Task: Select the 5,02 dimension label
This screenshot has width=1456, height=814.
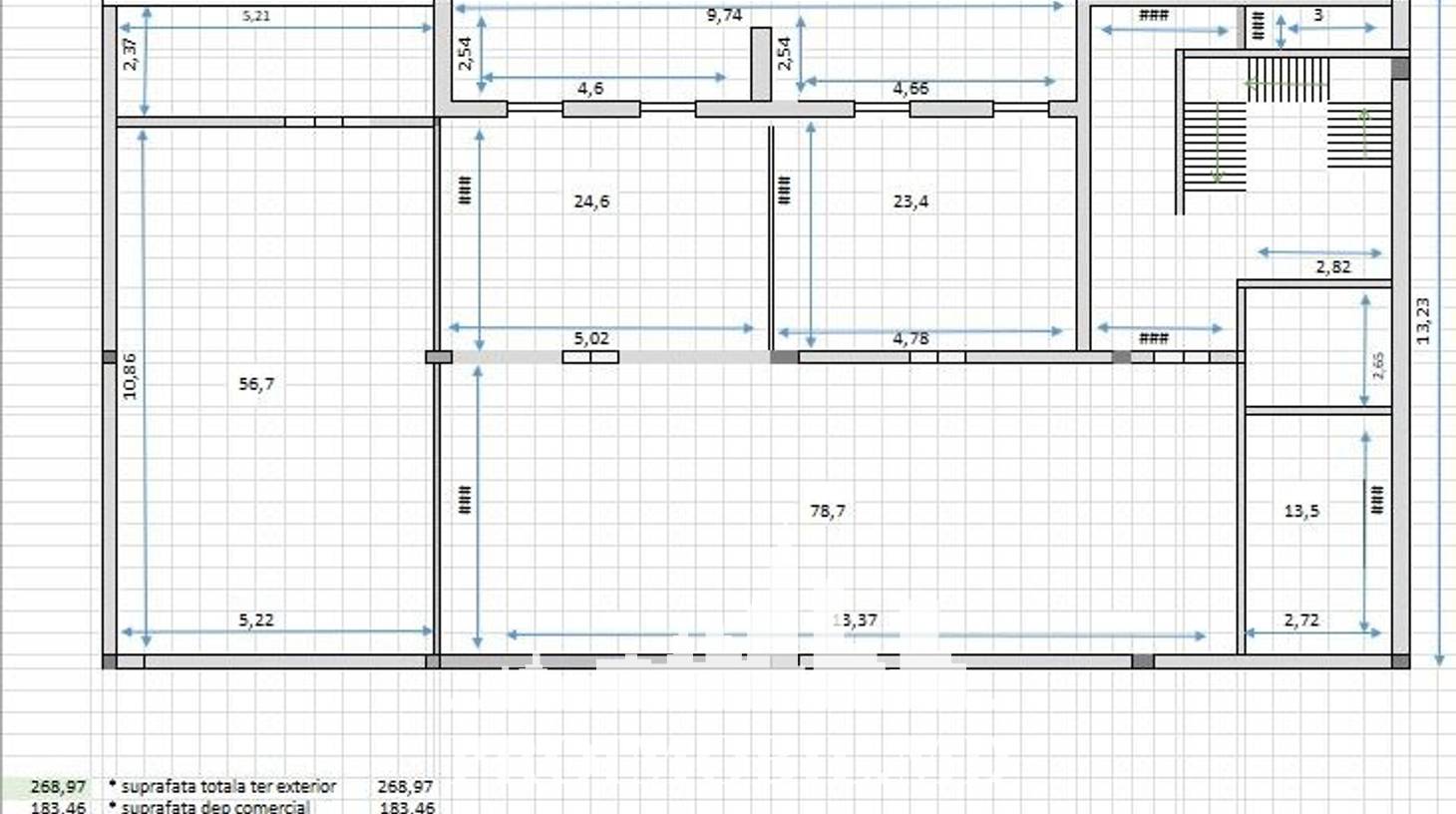Action: tap(591, 339)
